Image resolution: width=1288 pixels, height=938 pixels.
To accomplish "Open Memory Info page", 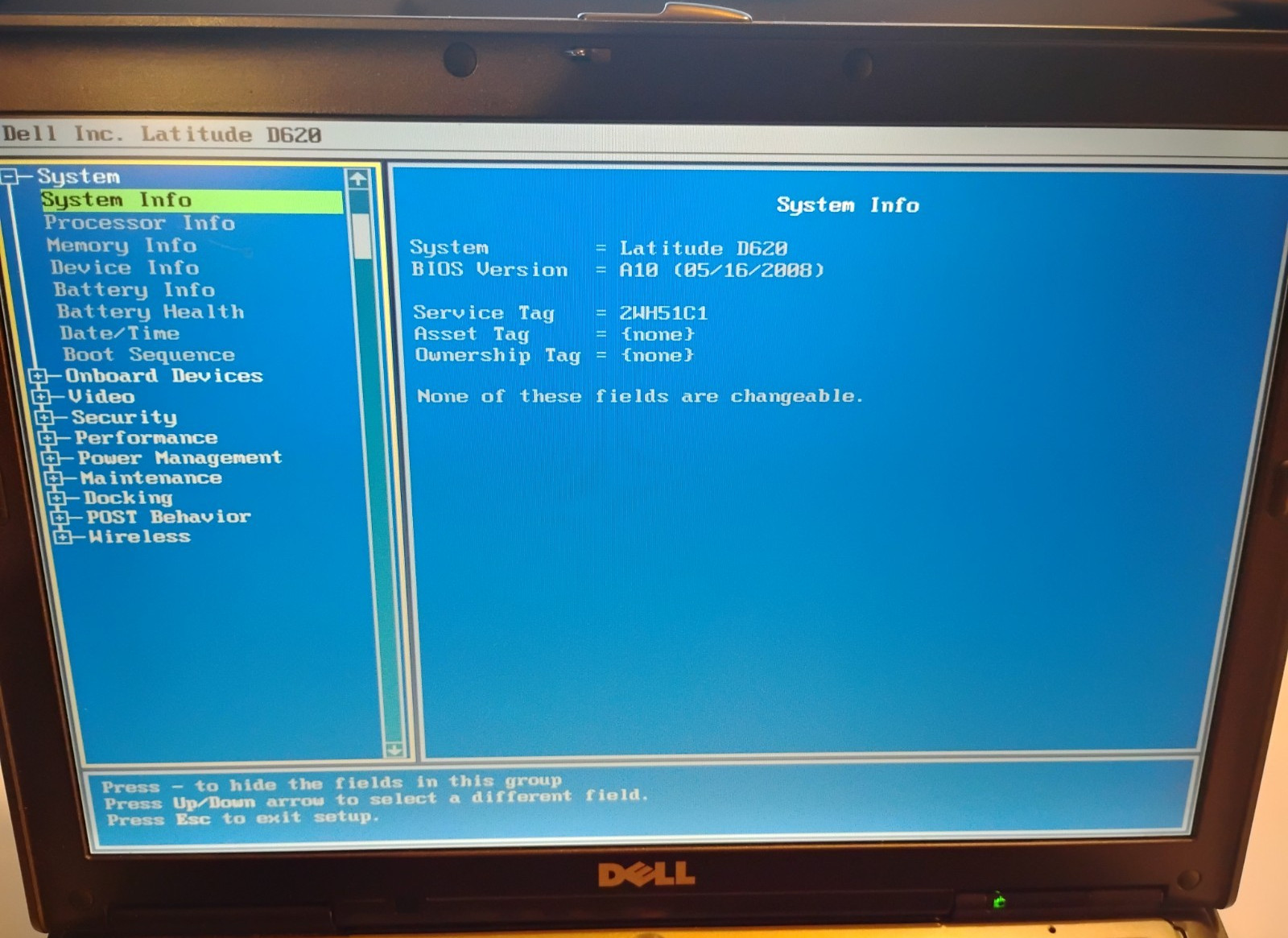I will coord(122,246).
